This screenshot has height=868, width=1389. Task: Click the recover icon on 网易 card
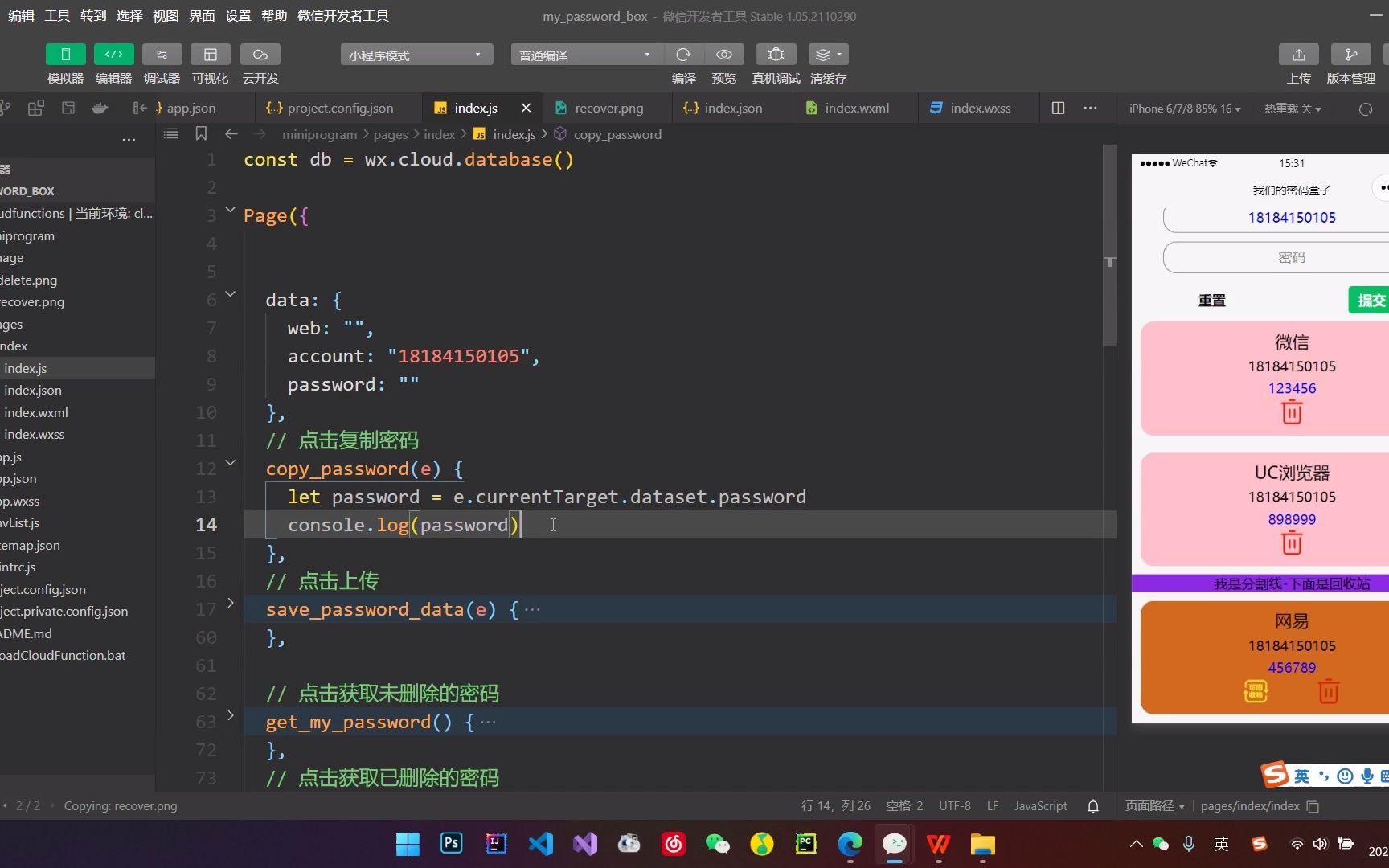click(x=1256, y=691)
